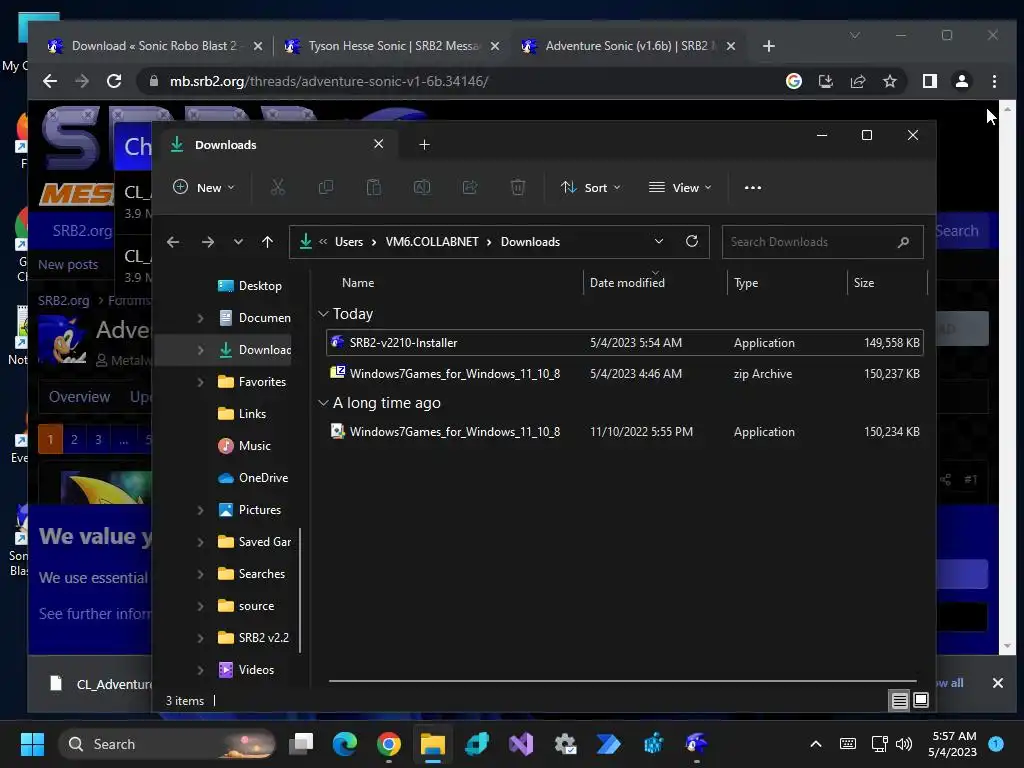Open recent locations dropdown chevron
1024x768 pixels.
point(238,242)
